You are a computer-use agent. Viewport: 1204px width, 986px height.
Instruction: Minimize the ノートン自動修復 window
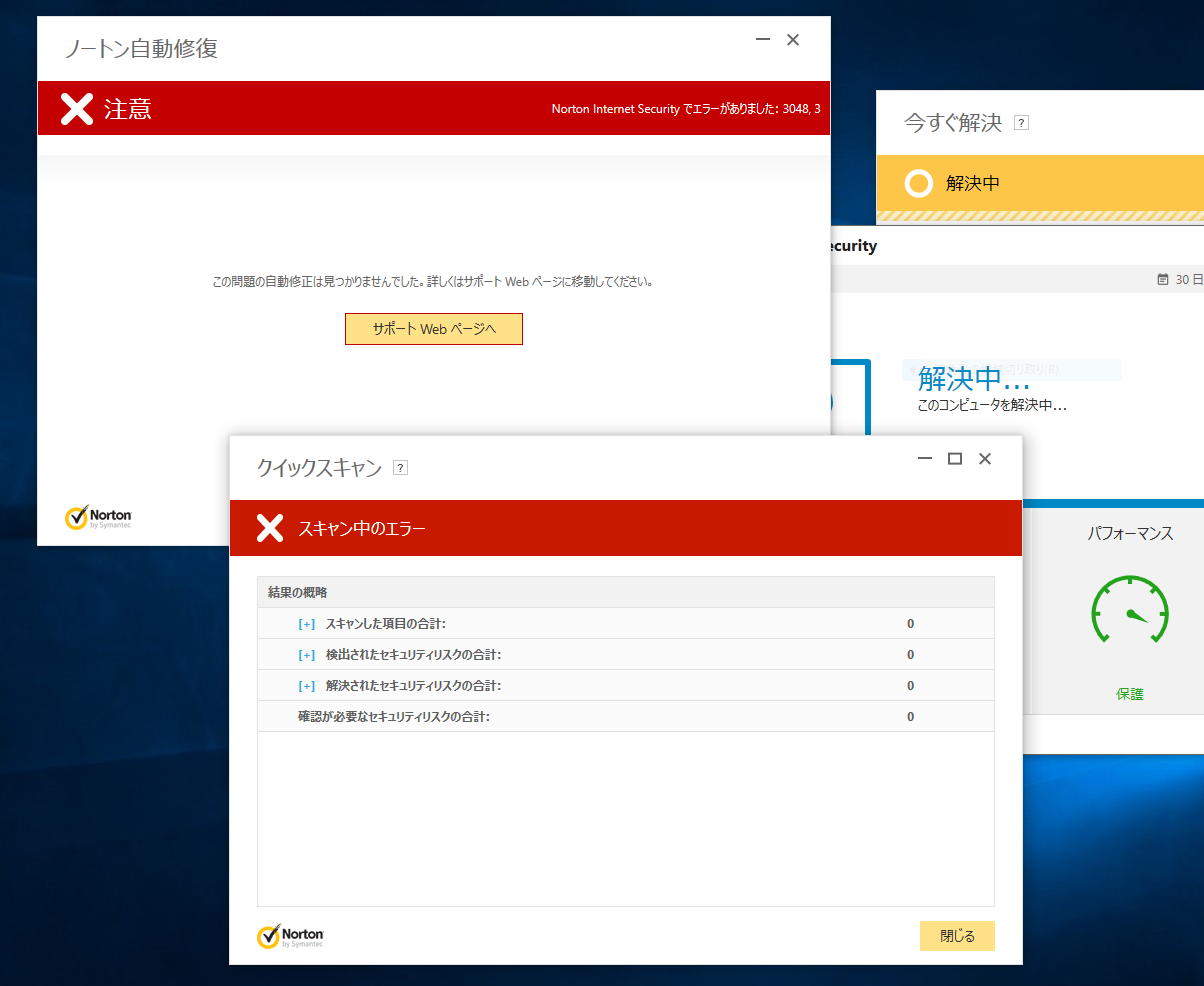coord(763,39)
